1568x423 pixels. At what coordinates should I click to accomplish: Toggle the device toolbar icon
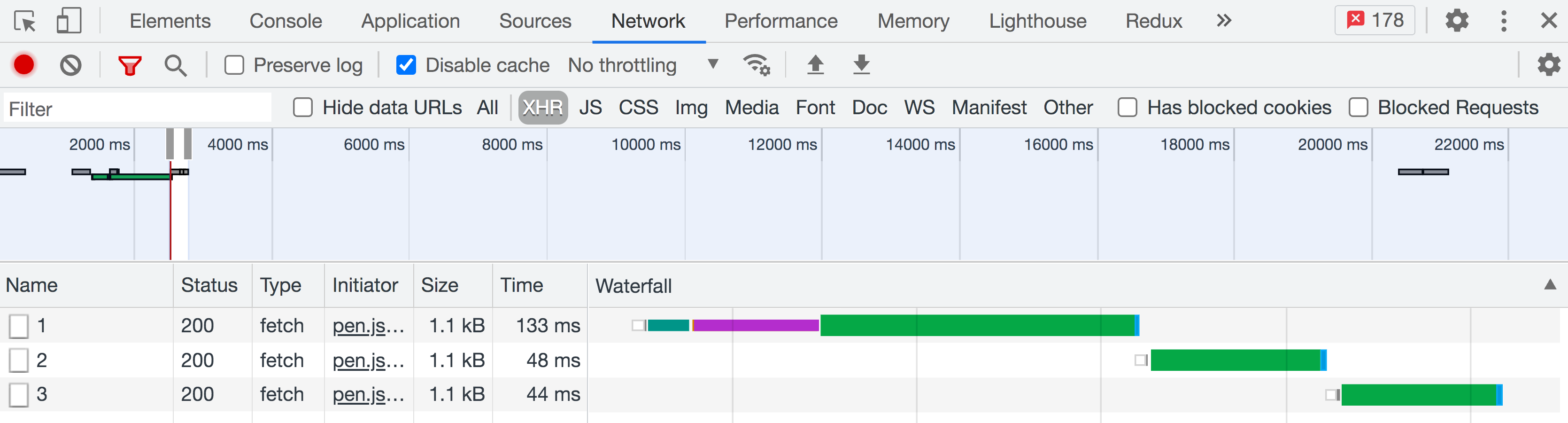tap(69, 21)
